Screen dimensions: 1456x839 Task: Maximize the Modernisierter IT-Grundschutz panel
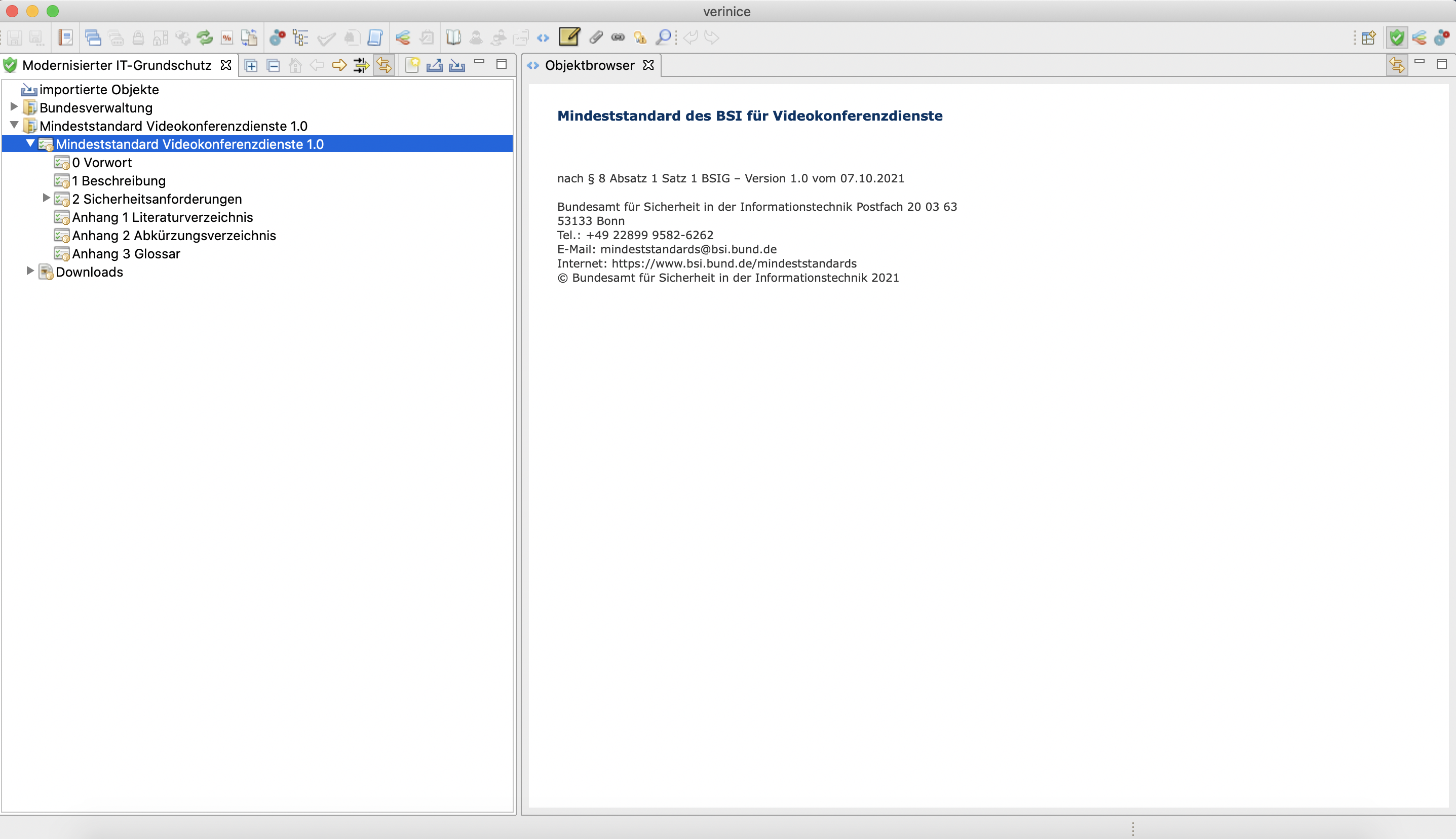point(502,64)
